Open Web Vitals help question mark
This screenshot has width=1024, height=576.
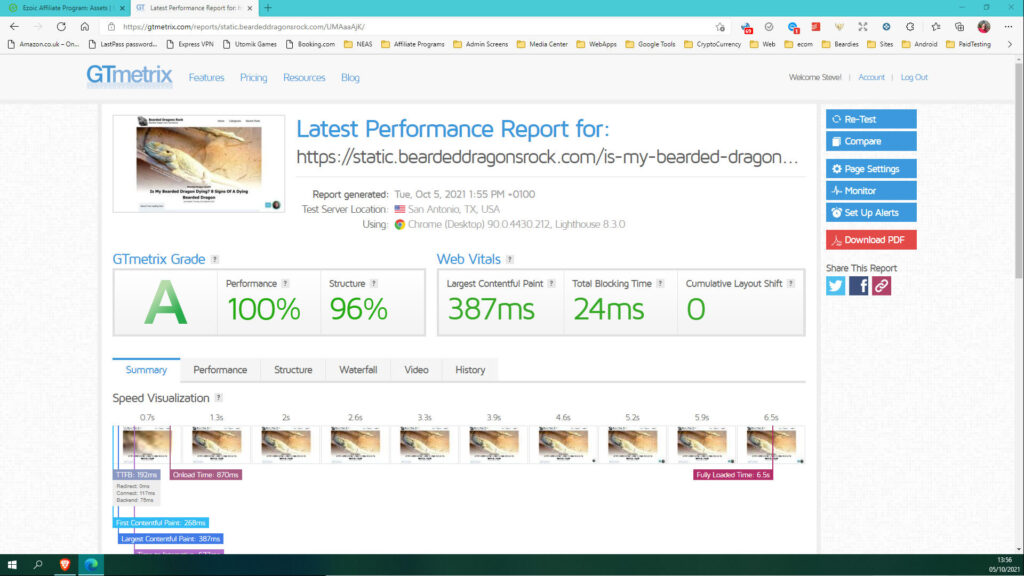pos(510,259)
